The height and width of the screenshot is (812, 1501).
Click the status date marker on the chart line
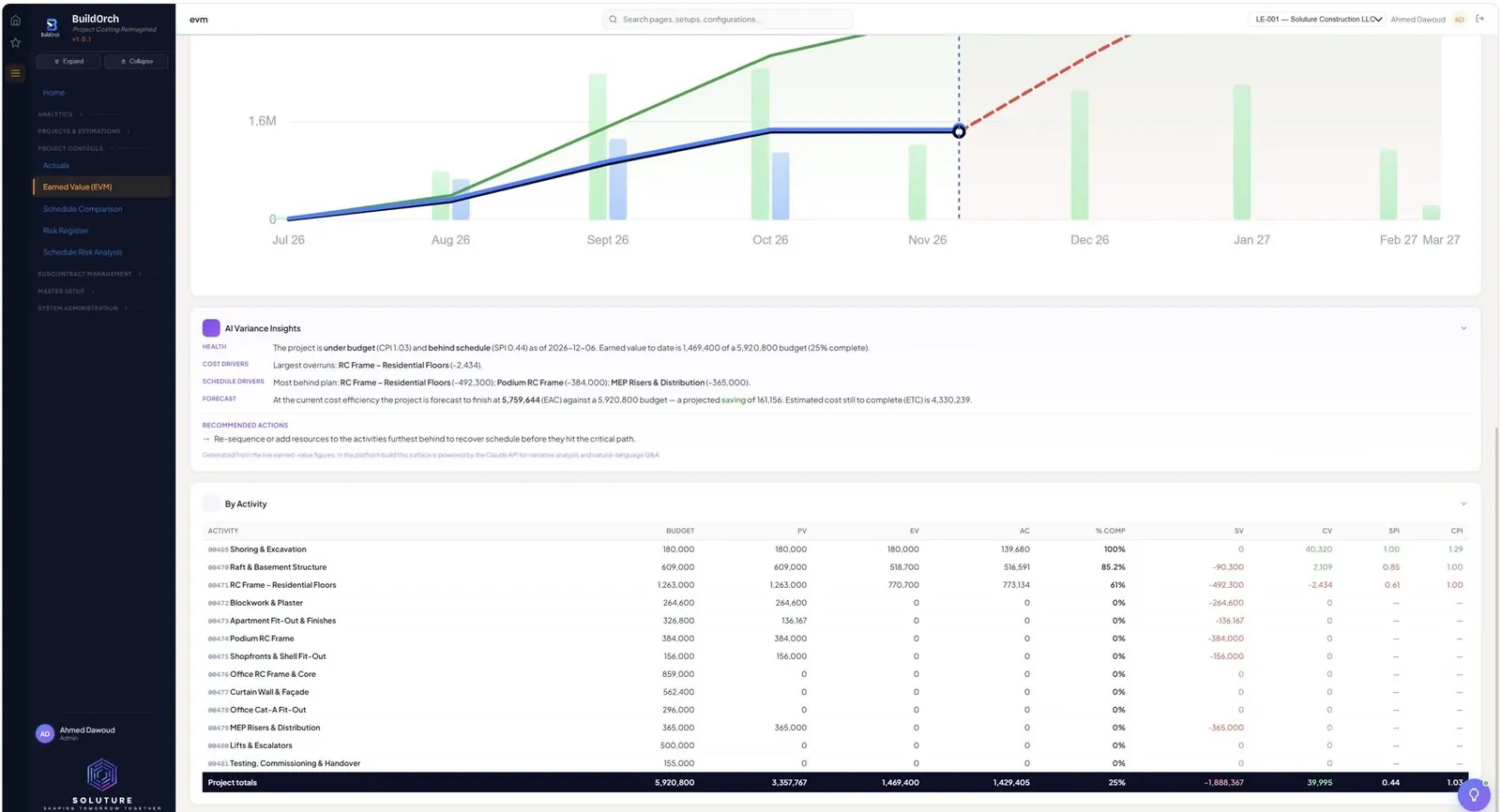(959, 131)
